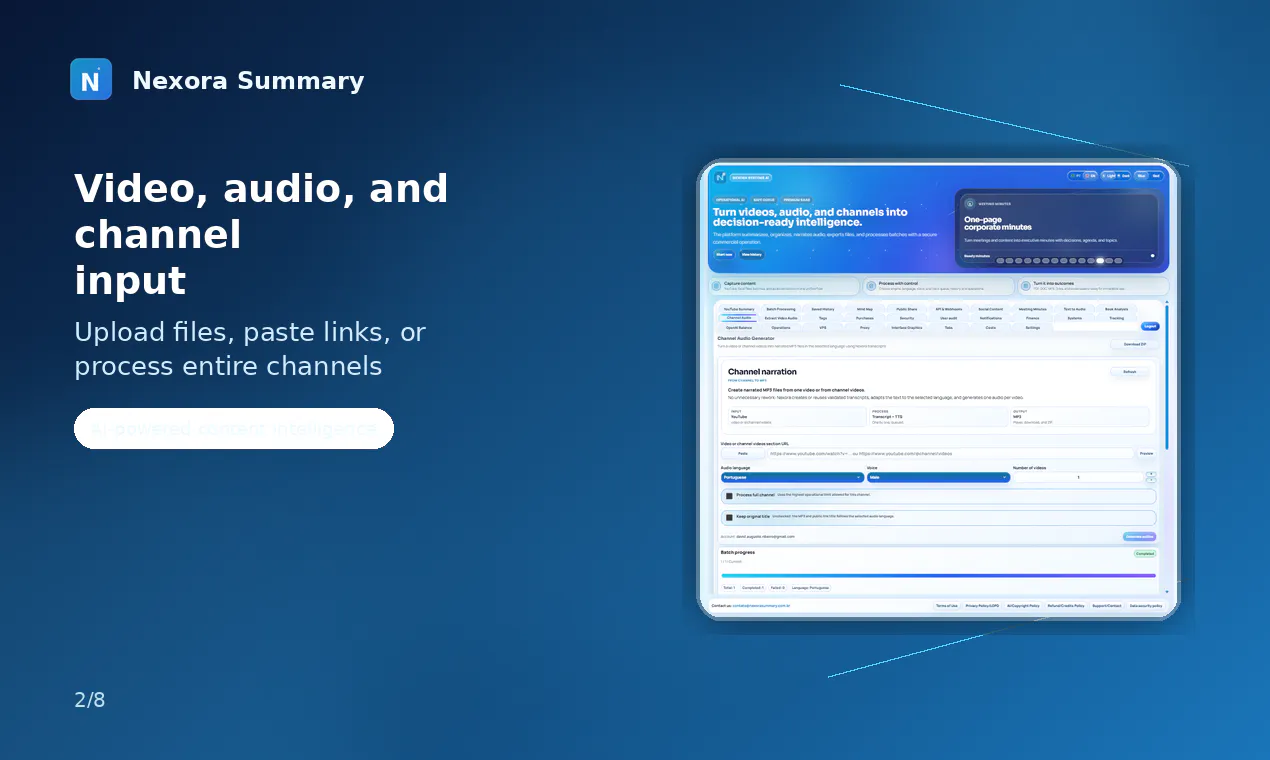Open the Purchases tab
1270x760 pixels.
(x=865, y=318)
